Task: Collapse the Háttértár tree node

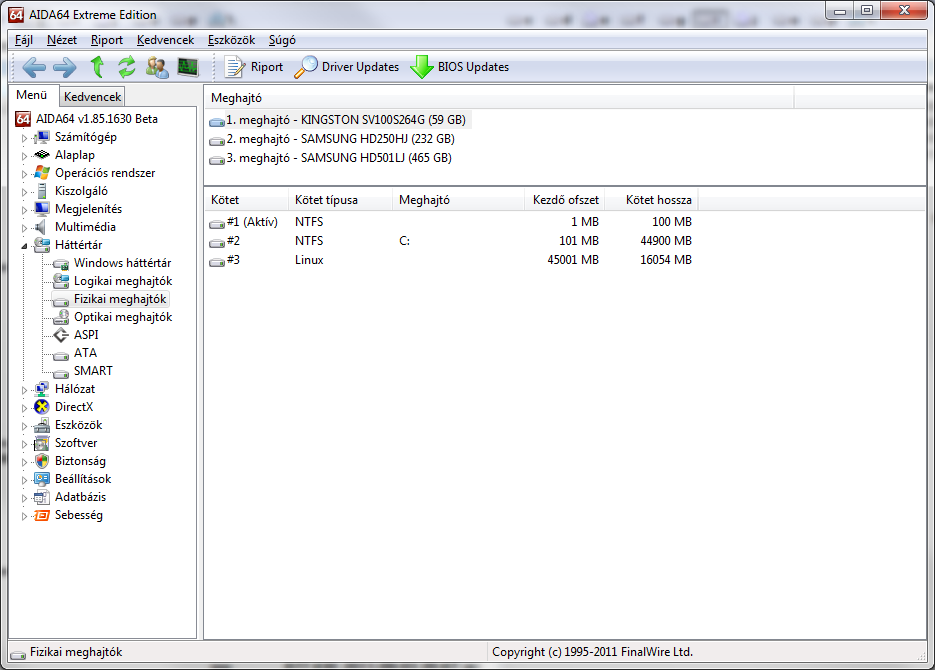Action: tap(24, 246)
